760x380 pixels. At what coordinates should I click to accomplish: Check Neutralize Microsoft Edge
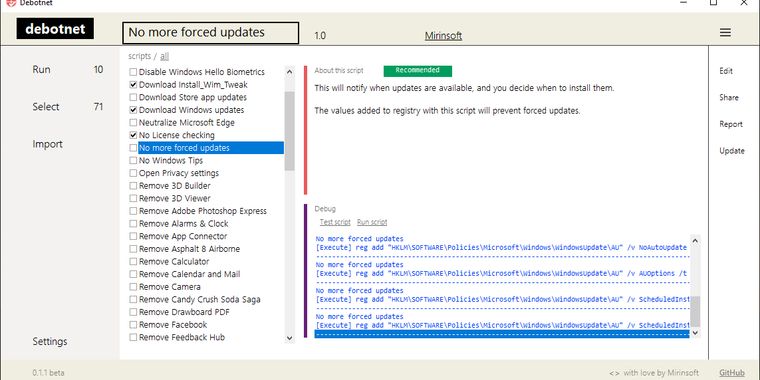click(133, 123)
